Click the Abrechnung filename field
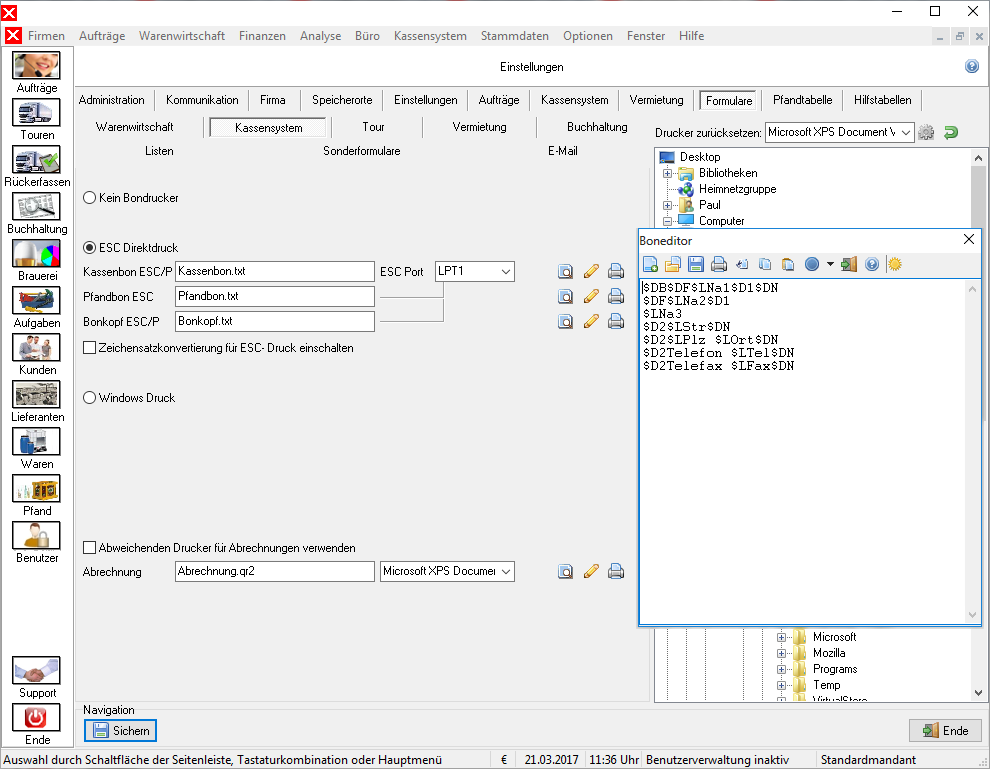The width and height of the screenshot is (990, 769). [275, 571]
